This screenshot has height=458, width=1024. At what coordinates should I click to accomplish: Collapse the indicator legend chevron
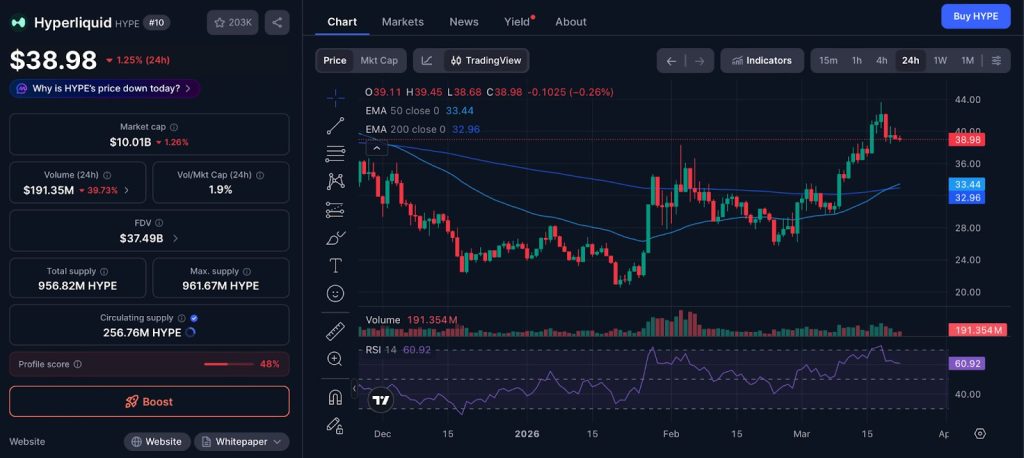(x=376, y=148)
